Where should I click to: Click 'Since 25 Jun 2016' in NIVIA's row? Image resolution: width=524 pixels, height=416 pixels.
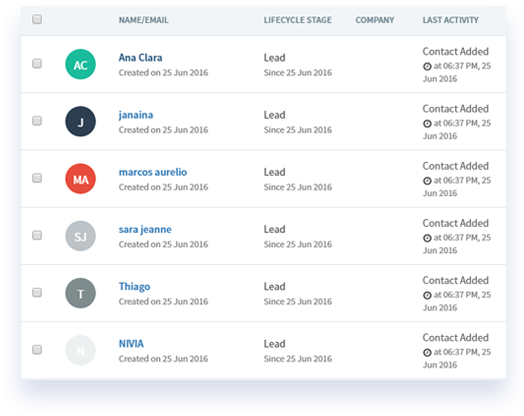(298, 359)
